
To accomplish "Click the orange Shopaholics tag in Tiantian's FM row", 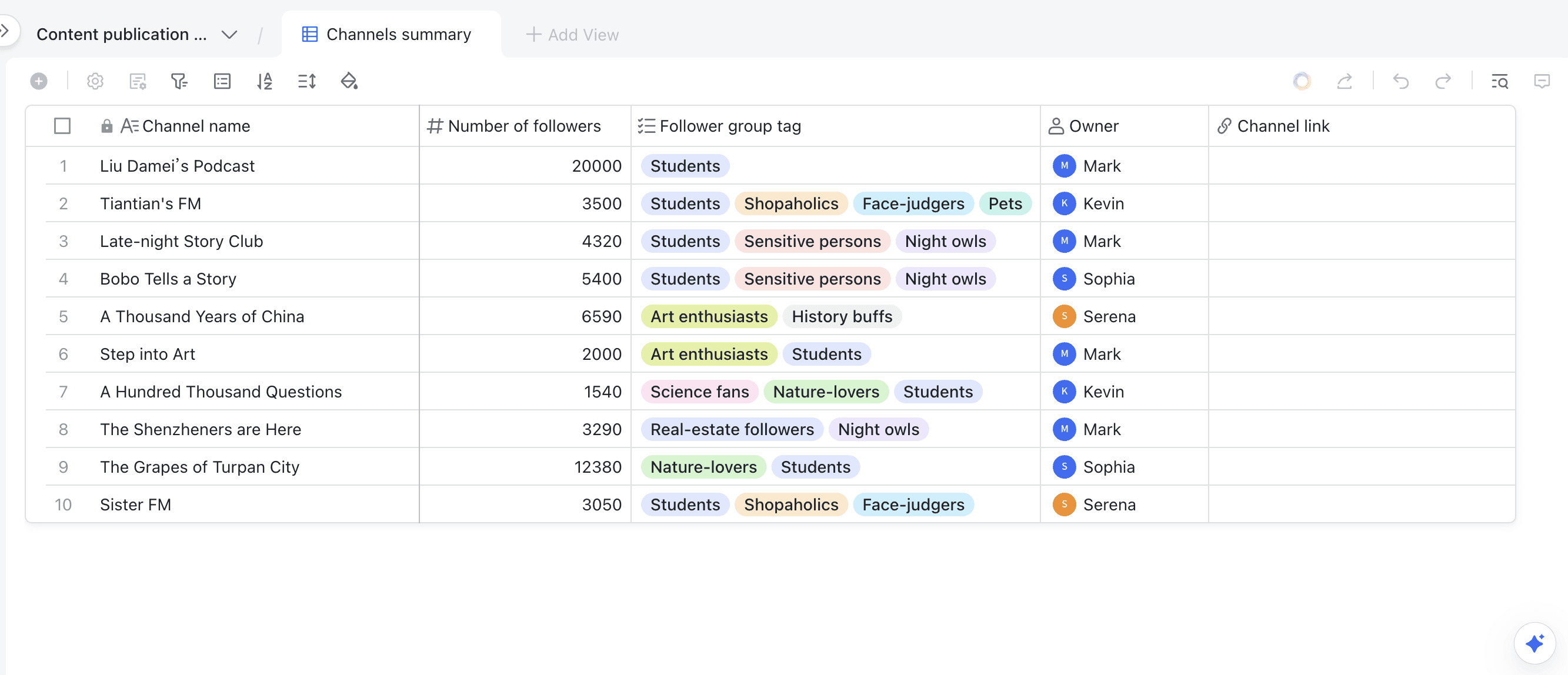I will point(790,203).
